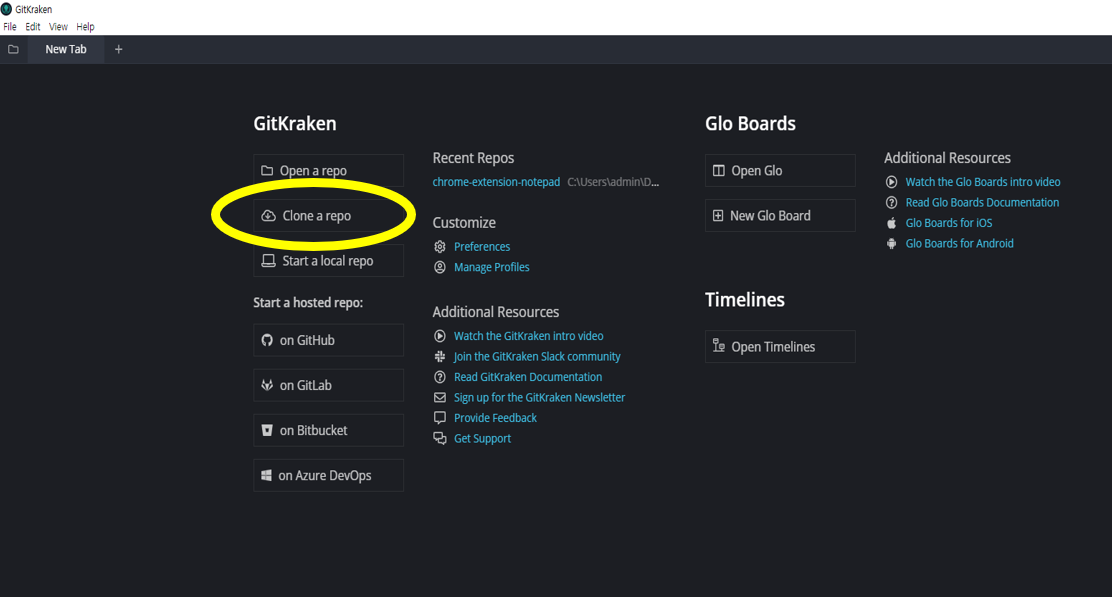Click the GitLab fox icon
The image size is (1112, 597).
pyautogui.click(x=267, y=385)
